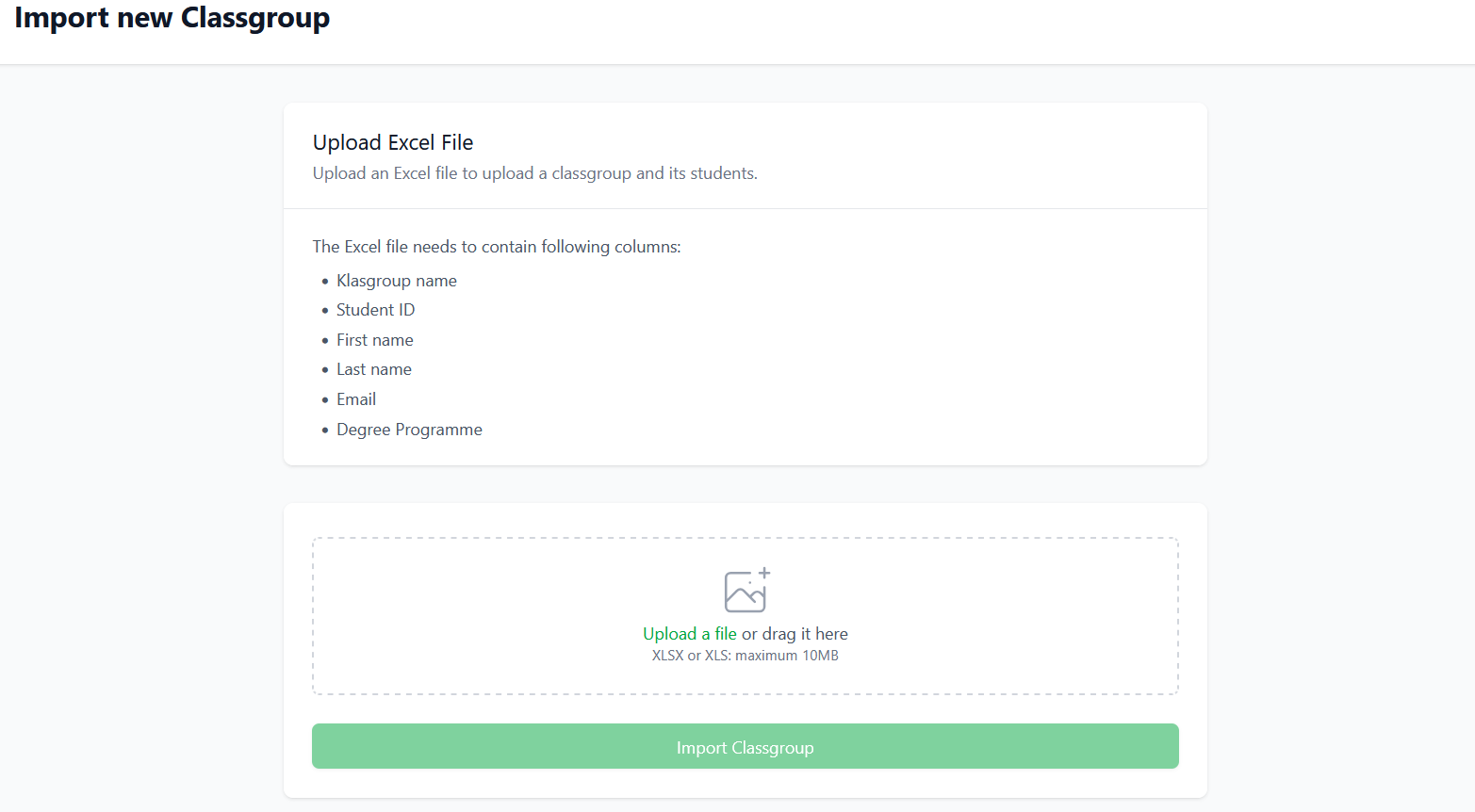The height and width of the screenshot is (812, 1475).
Task: Click the "Upload Excel File" card title
Action: [393, 142]
